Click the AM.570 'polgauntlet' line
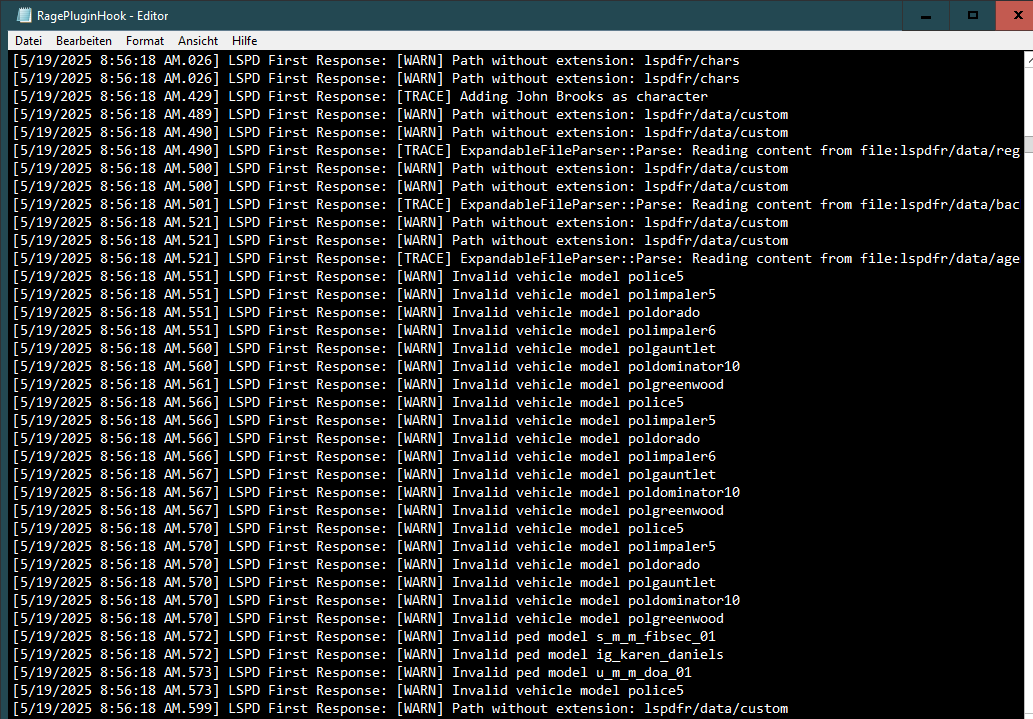This screenshot has height=719, width=1033. click(x=364, y=583)
